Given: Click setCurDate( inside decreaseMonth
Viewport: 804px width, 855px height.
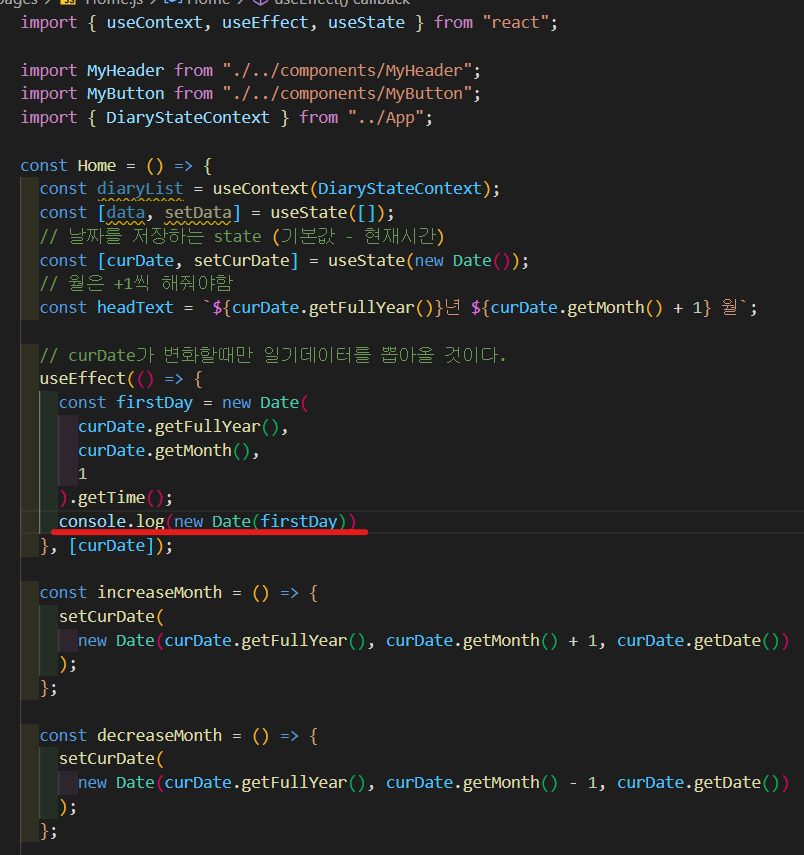Looking at the screenshot, I should 111,758.
